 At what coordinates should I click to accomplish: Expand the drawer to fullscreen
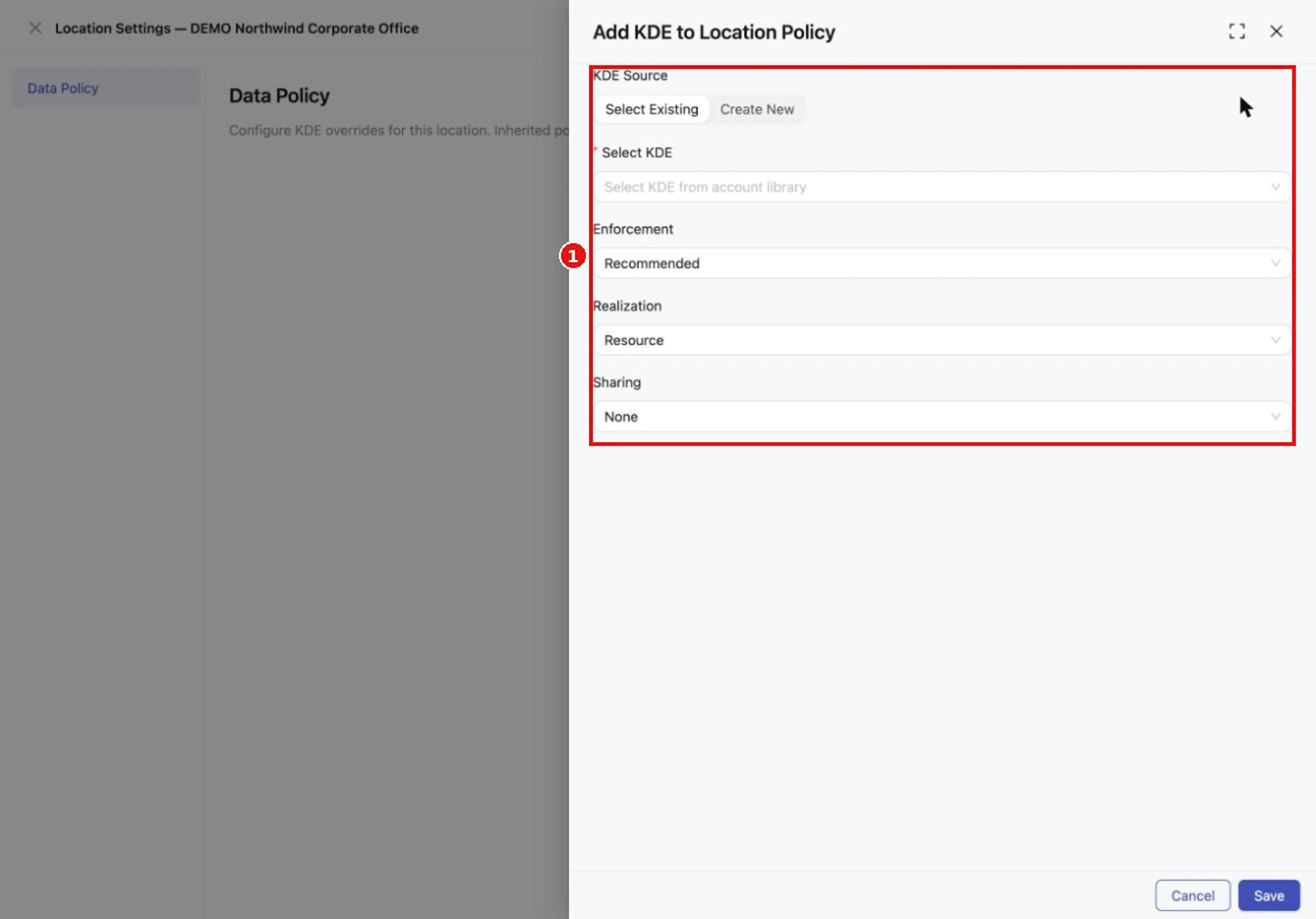pos(1237,31)
